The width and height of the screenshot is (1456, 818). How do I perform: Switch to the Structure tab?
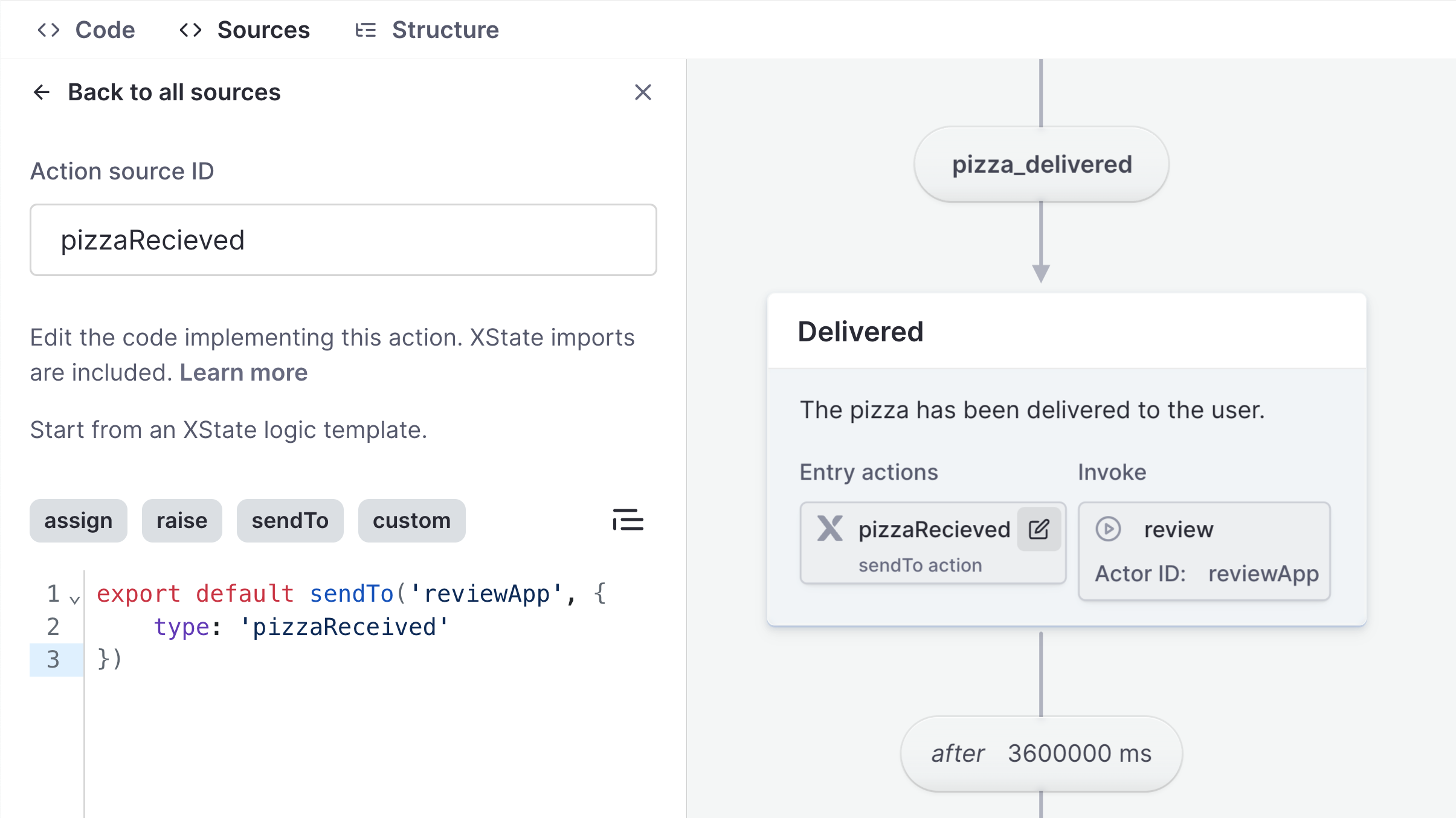[446, 29]
